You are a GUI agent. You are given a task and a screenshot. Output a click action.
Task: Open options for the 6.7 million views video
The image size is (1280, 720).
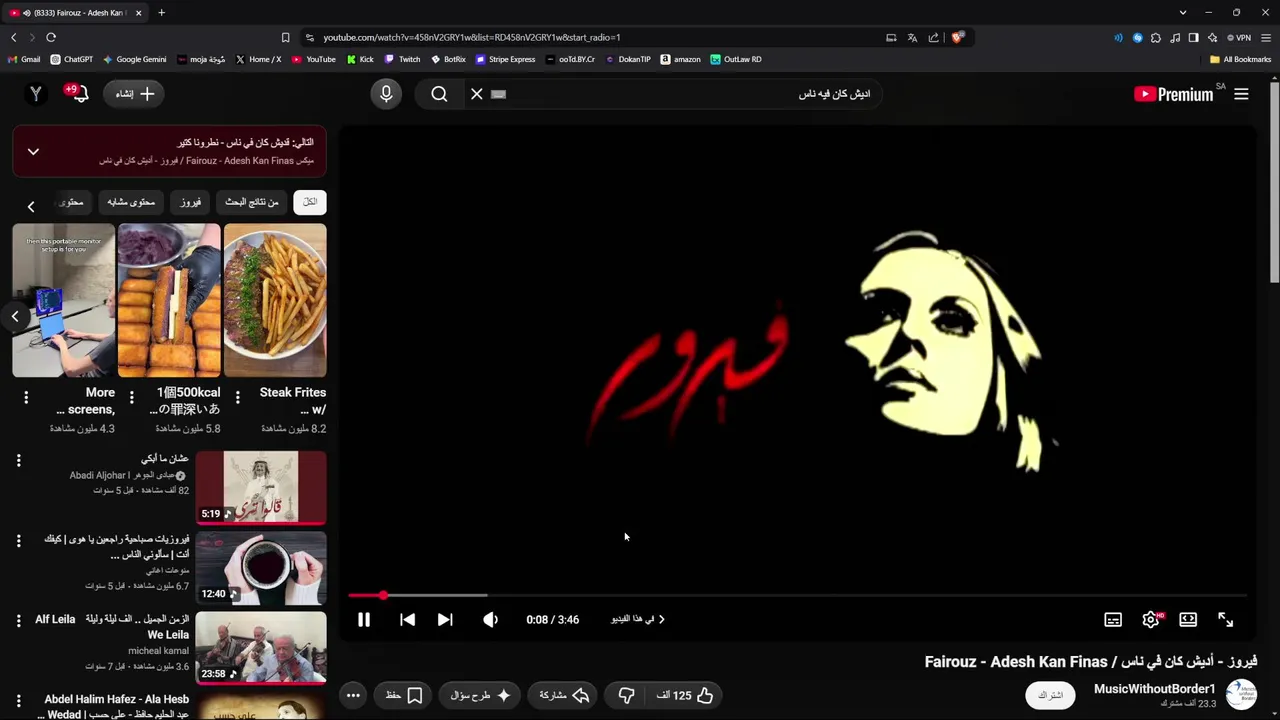point(18,540)
